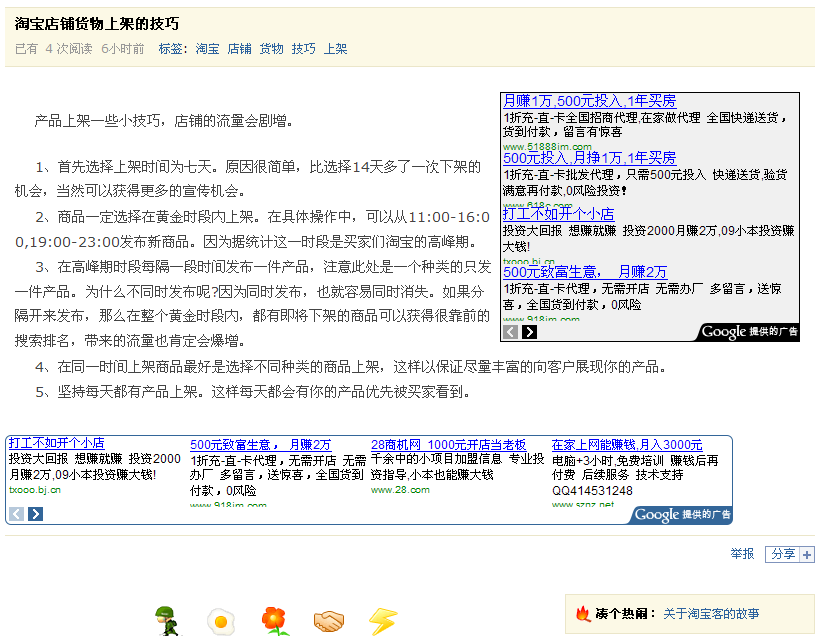
Task: Open bottom banner link 500元致富生意，月赚2万
Action: (x=261, y=445)
